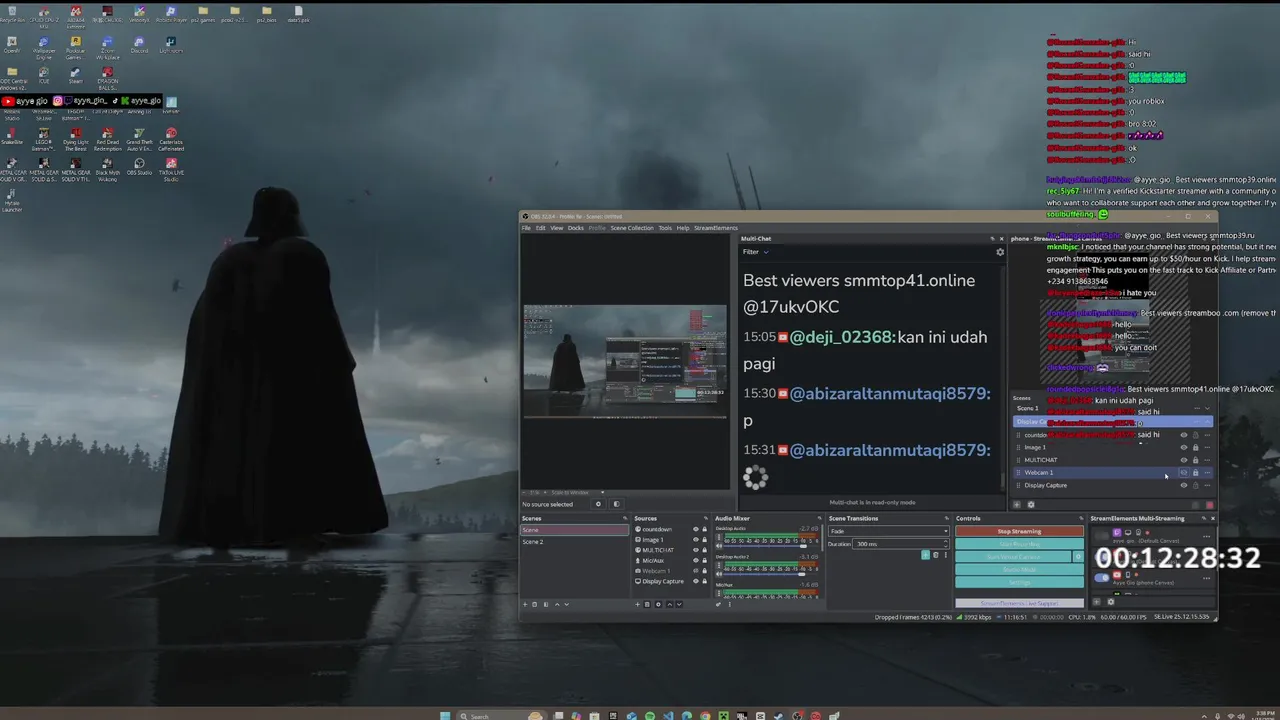Open Windows Start menu on taskbar
The width and height of the screenshot is (1280, 720).
pyautogui.click(x=446, y=715)
